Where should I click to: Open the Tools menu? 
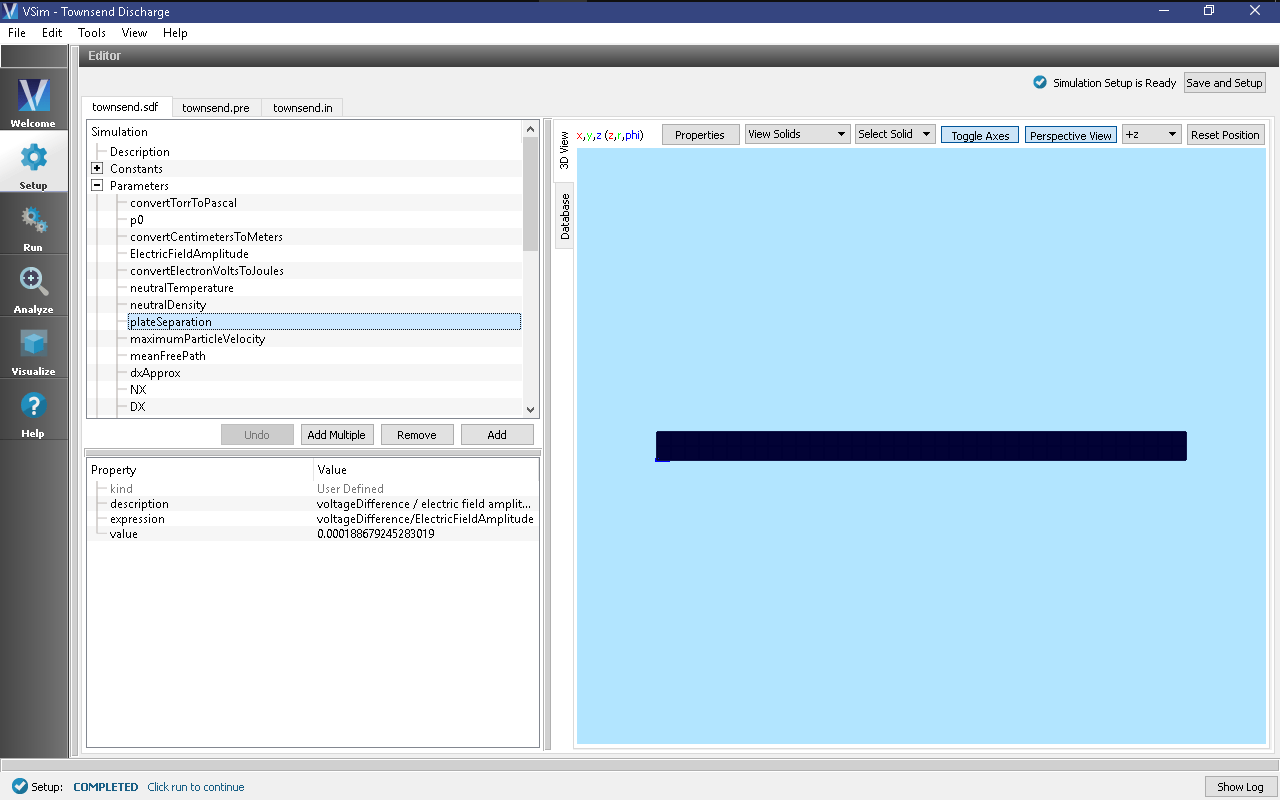click(91, 32)
